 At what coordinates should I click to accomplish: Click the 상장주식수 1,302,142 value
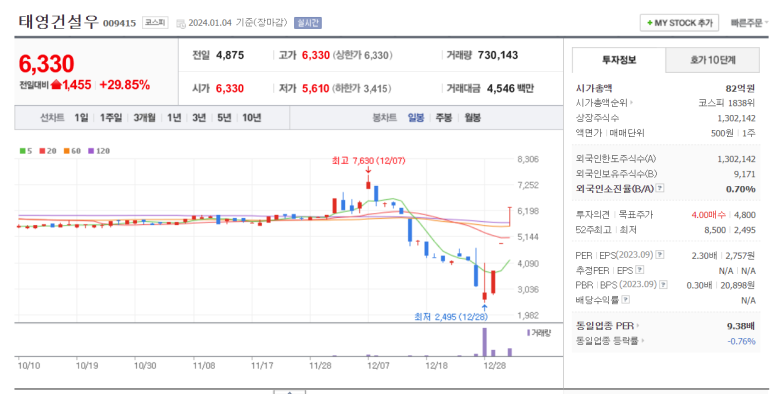[x=736, y=118]
